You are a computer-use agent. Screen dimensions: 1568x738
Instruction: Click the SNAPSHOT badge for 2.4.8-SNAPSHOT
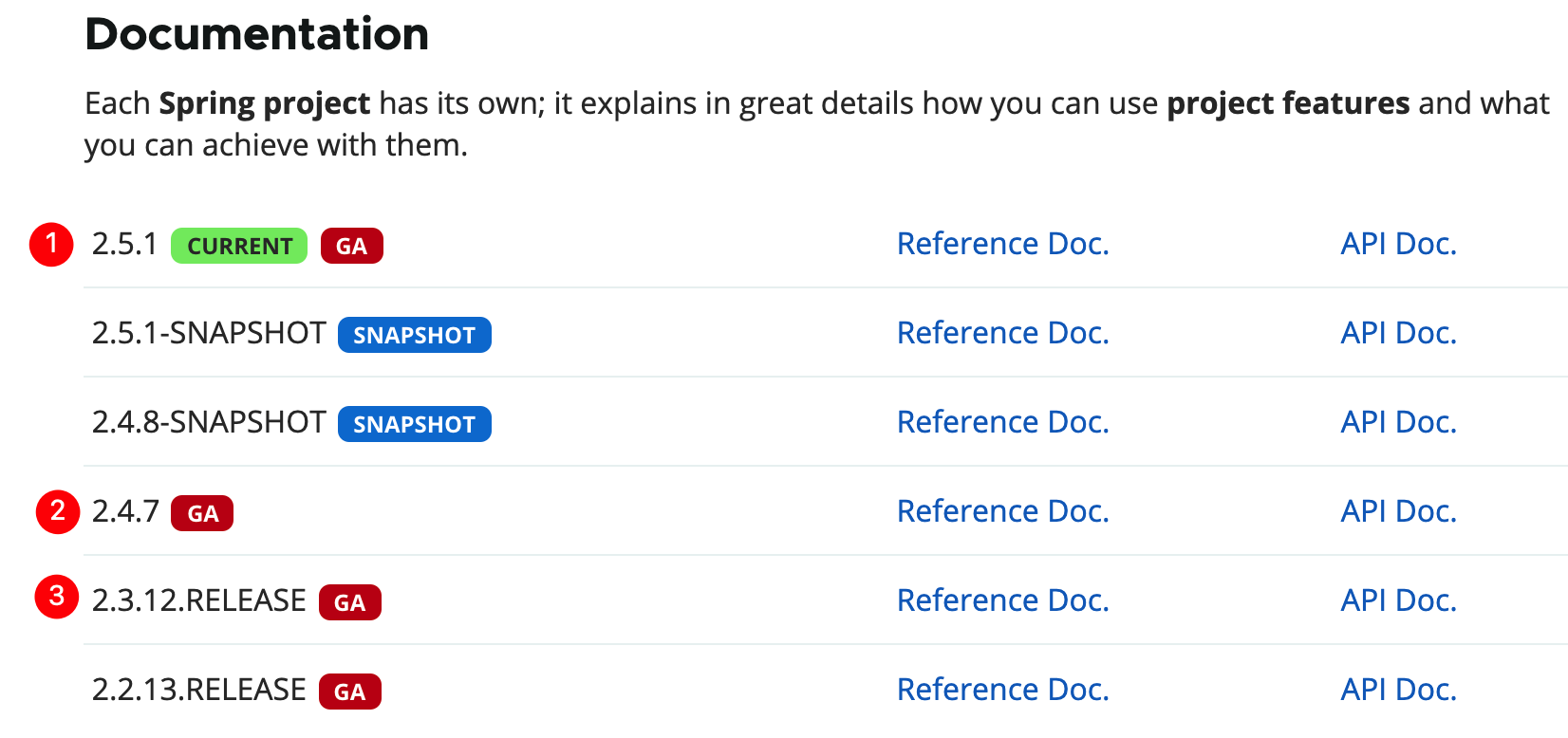pos(415,424)
